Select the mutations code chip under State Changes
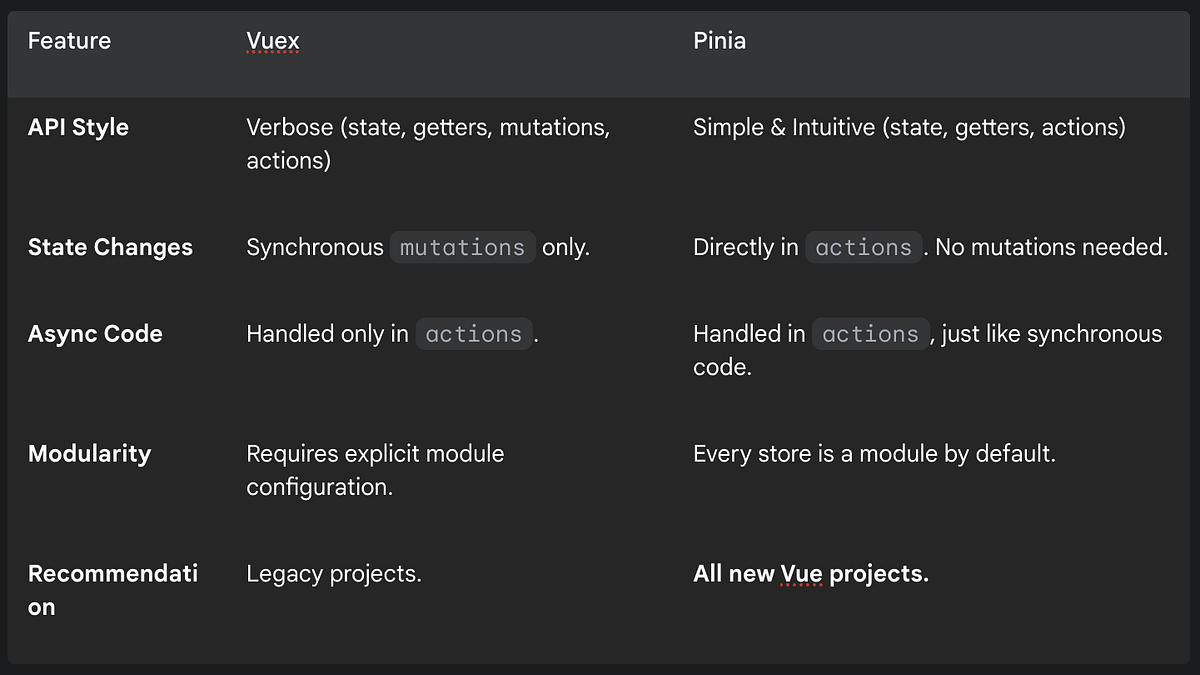The height and width of the screenshot is (675, 1200). (462, 247)
